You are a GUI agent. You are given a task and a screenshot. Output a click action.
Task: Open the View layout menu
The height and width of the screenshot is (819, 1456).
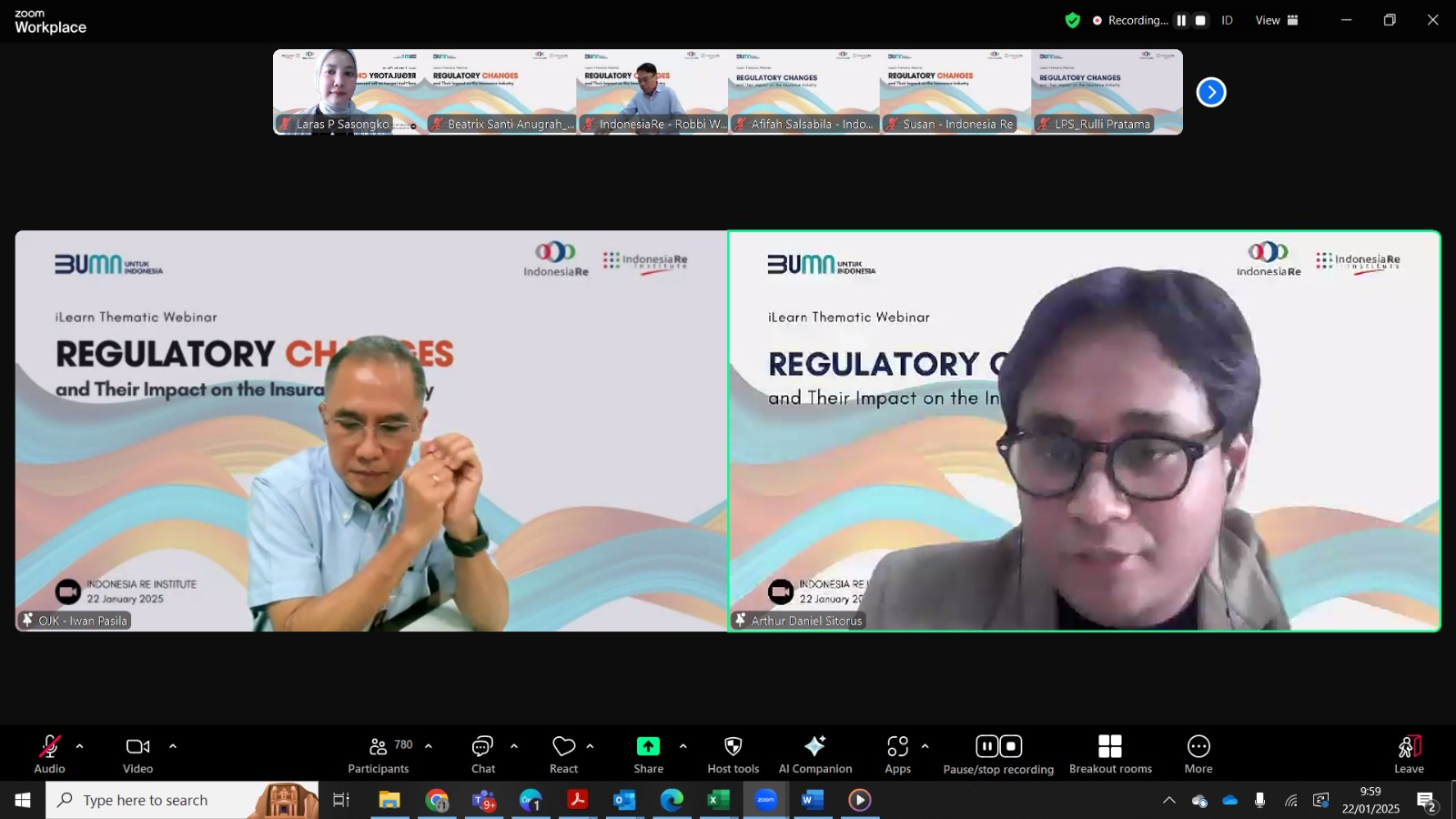1277,20
